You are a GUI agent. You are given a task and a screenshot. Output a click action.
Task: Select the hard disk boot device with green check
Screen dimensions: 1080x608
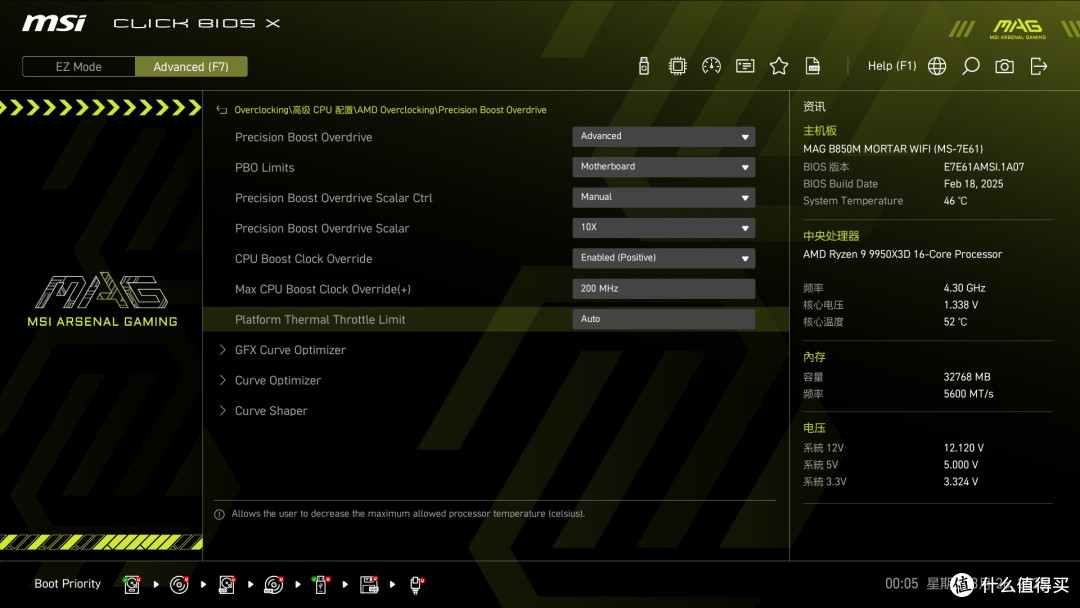[132, 585]
